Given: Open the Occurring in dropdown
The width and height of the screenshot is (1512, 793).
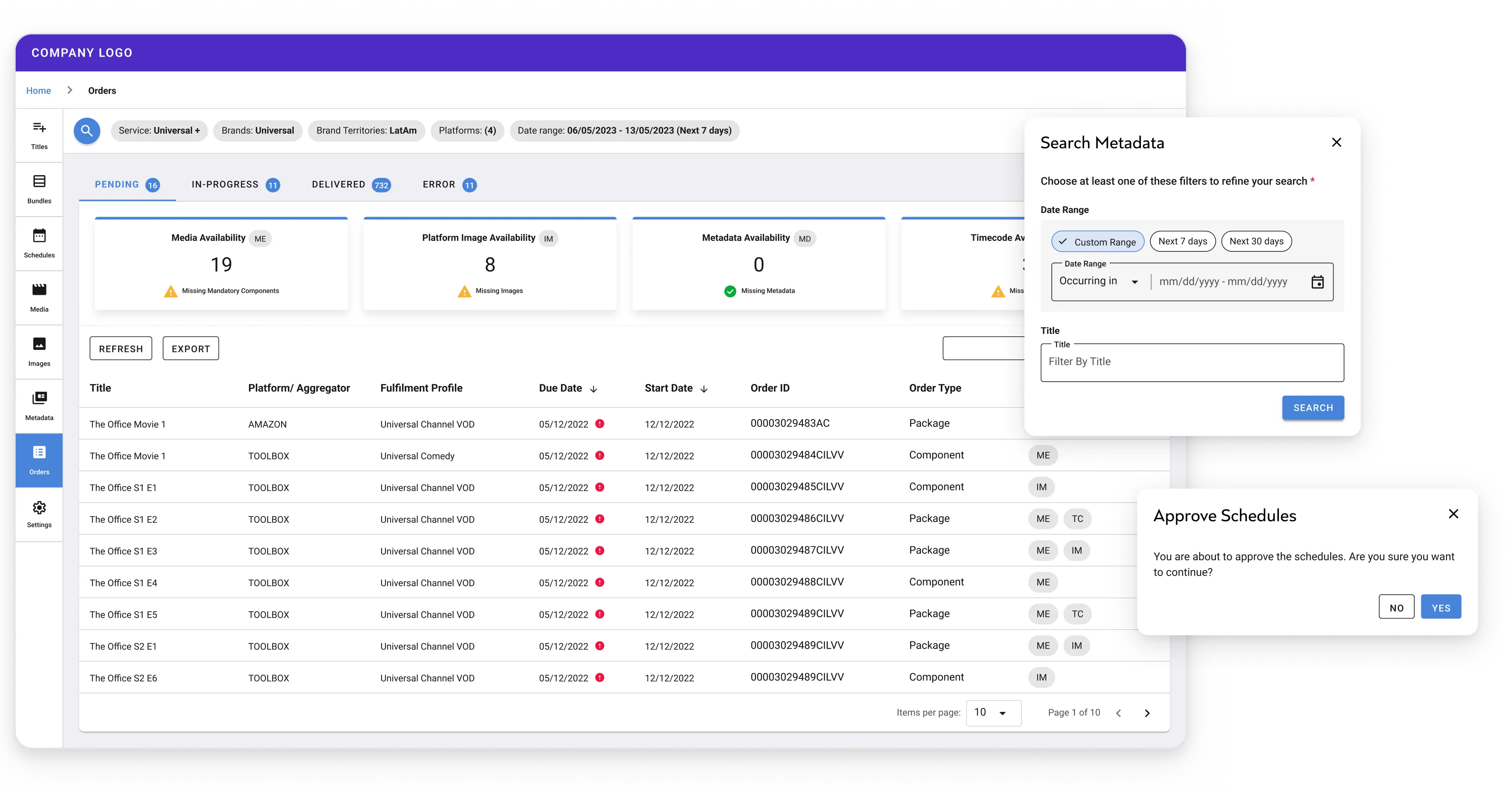Looking at the screenshot, I should (x=1099, y=281).
